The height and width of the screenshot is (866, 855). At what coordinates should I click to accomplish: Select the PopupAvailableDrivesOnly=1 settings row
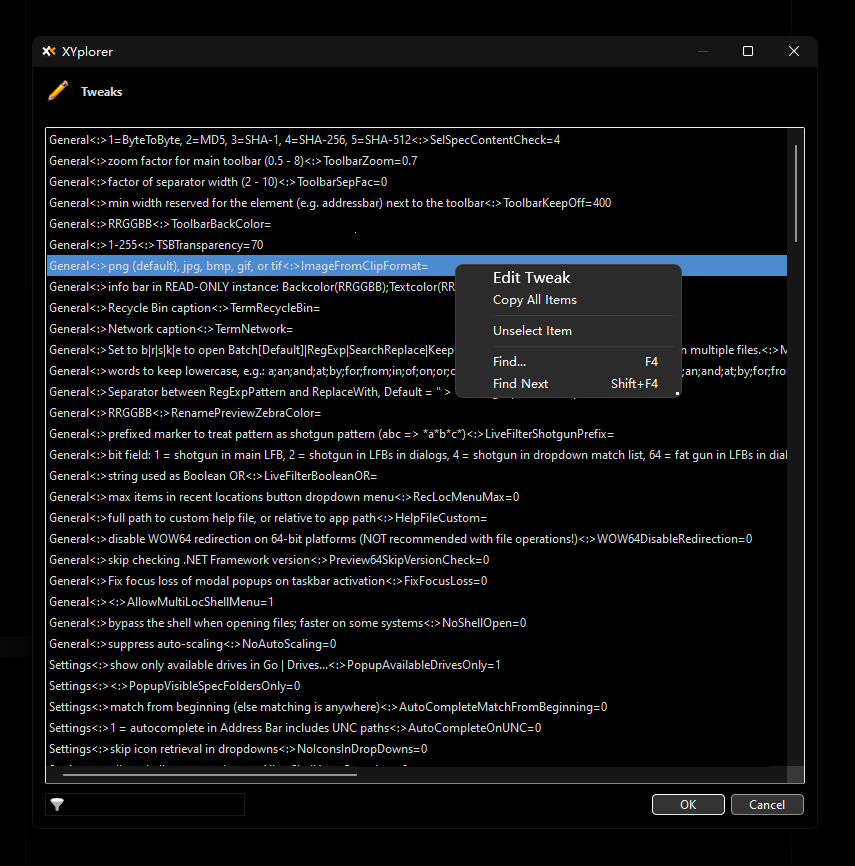click(x=275, y=665)
